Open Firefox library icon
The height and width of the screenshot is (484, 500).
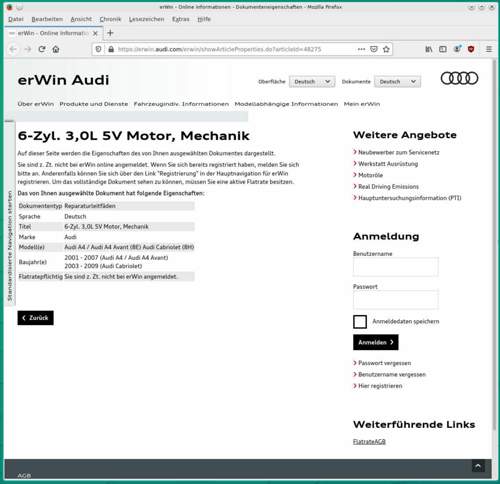[x=429, y=49]
